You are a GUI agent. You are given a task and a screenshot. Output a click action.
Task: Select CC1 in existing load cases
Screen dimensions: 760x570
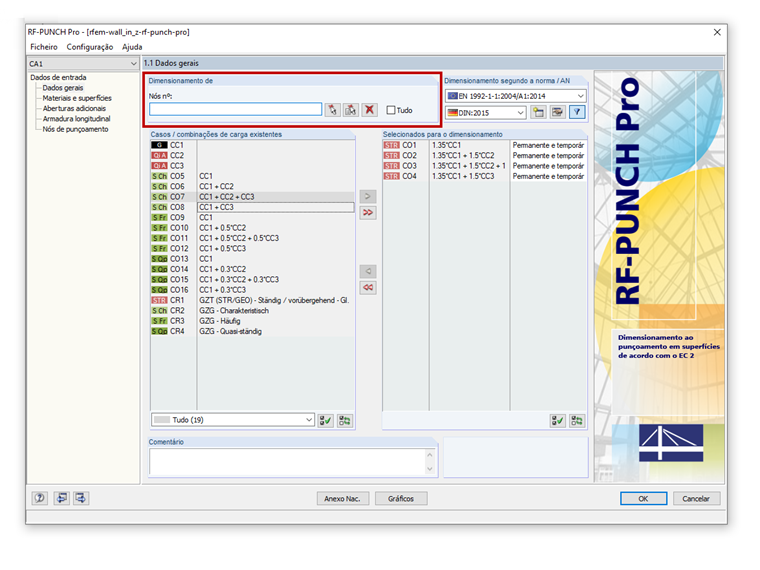[252, 145]
